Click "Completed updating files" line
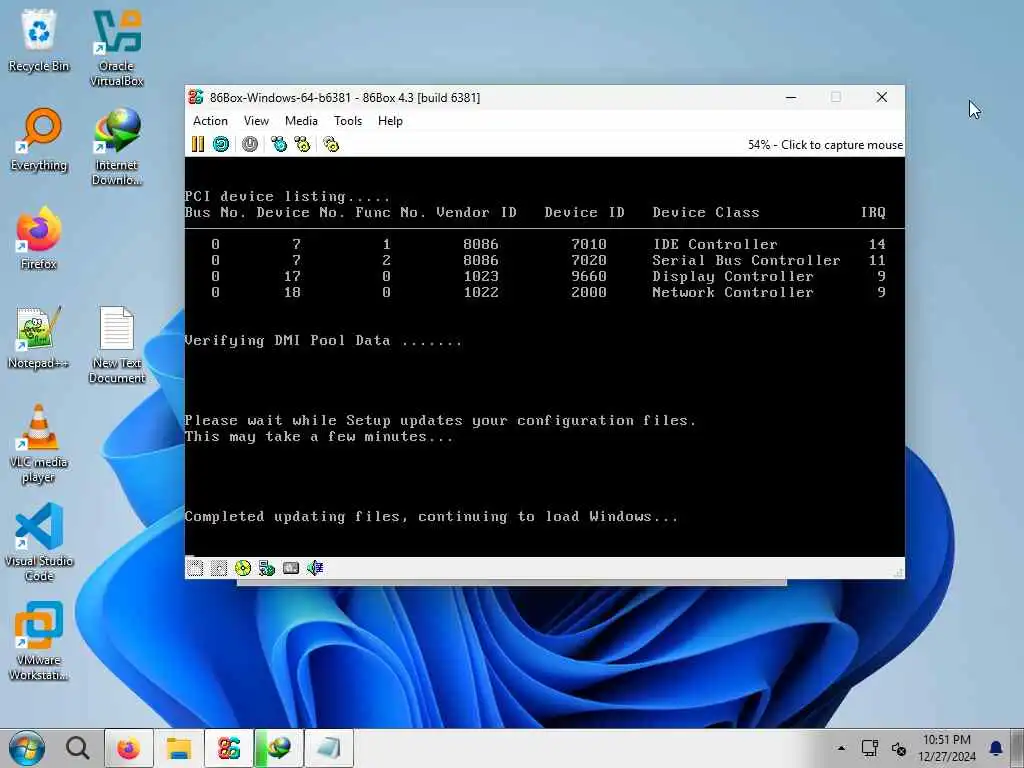Image resolution: width=1024 pixels, height=768 pixels. [x=431, y=517]
